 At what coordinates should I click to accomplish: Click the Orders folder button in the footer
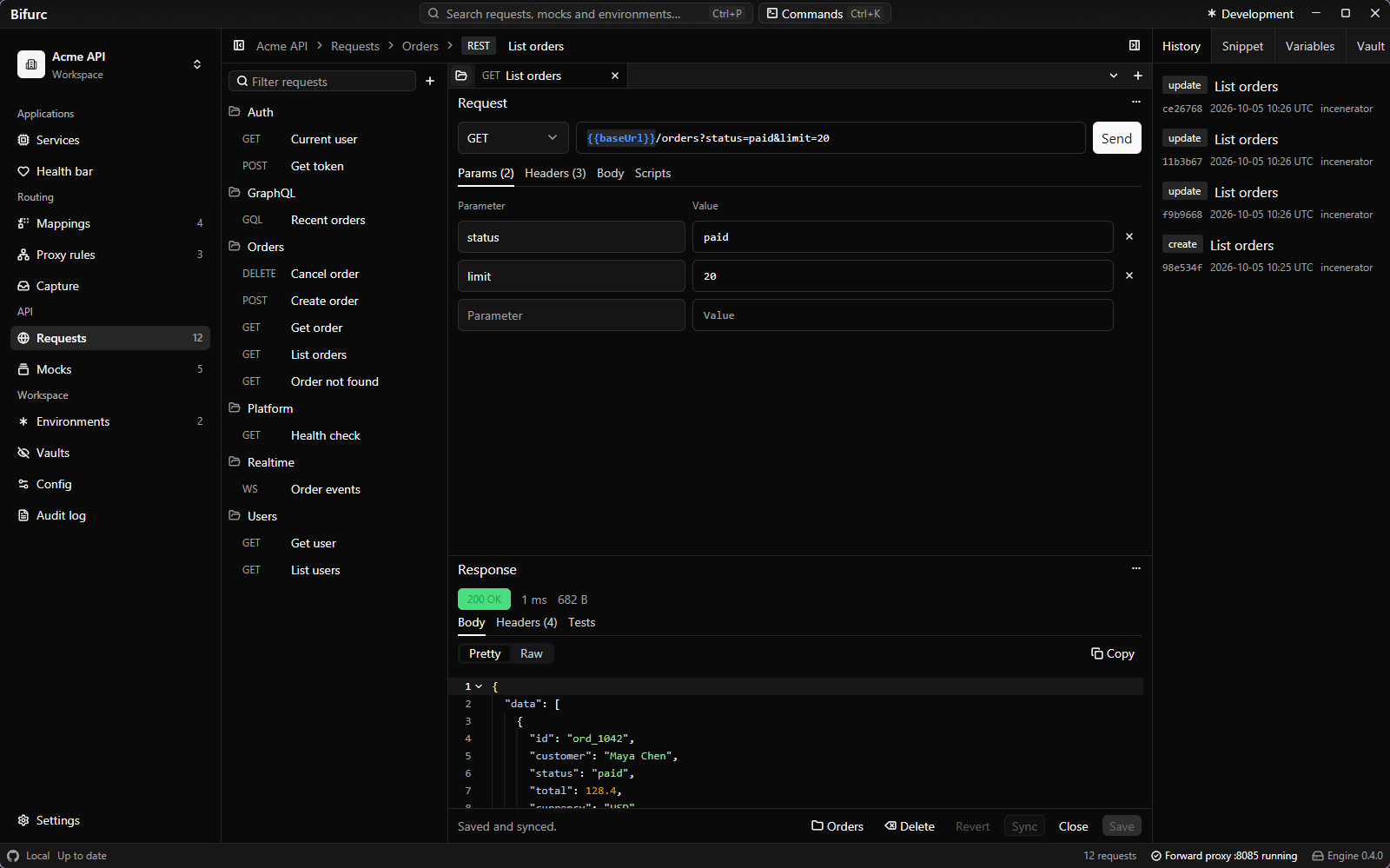point(837,826)
